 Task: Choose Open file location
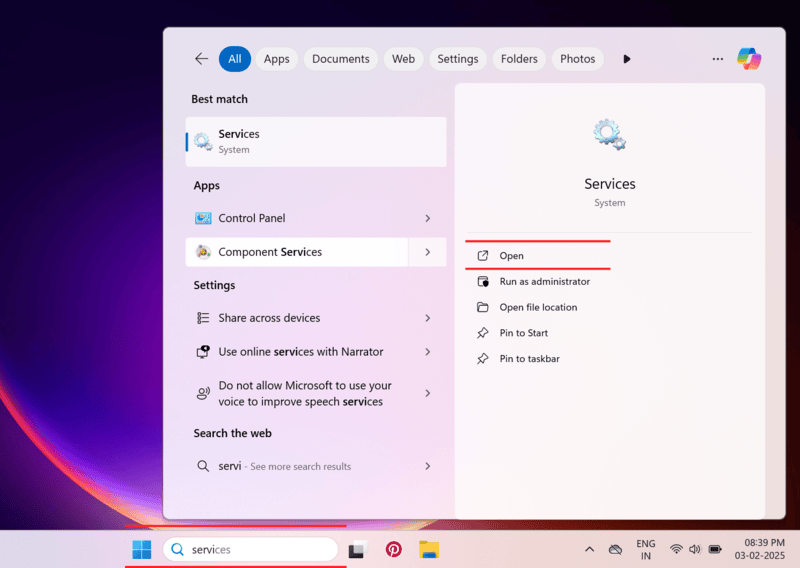[x=538, y=307]
